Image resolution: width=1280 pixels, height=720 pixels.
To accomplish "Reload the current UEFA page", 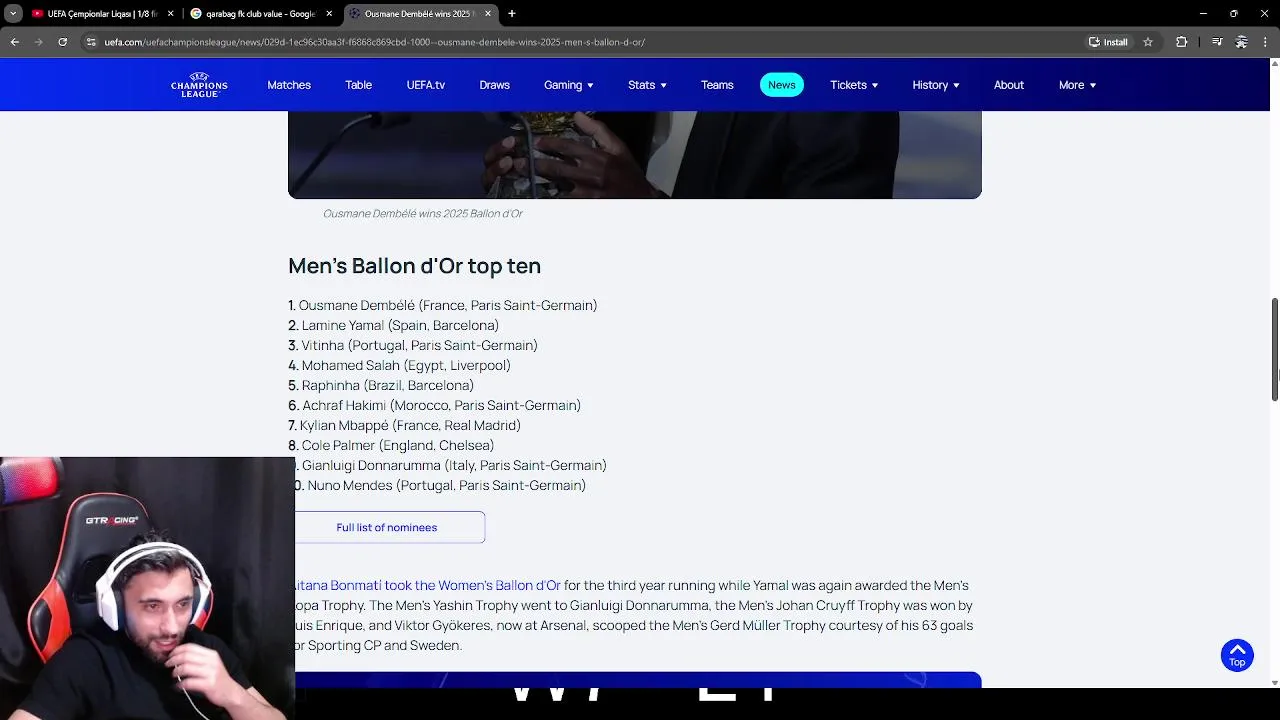I will [x=62, y=42].
